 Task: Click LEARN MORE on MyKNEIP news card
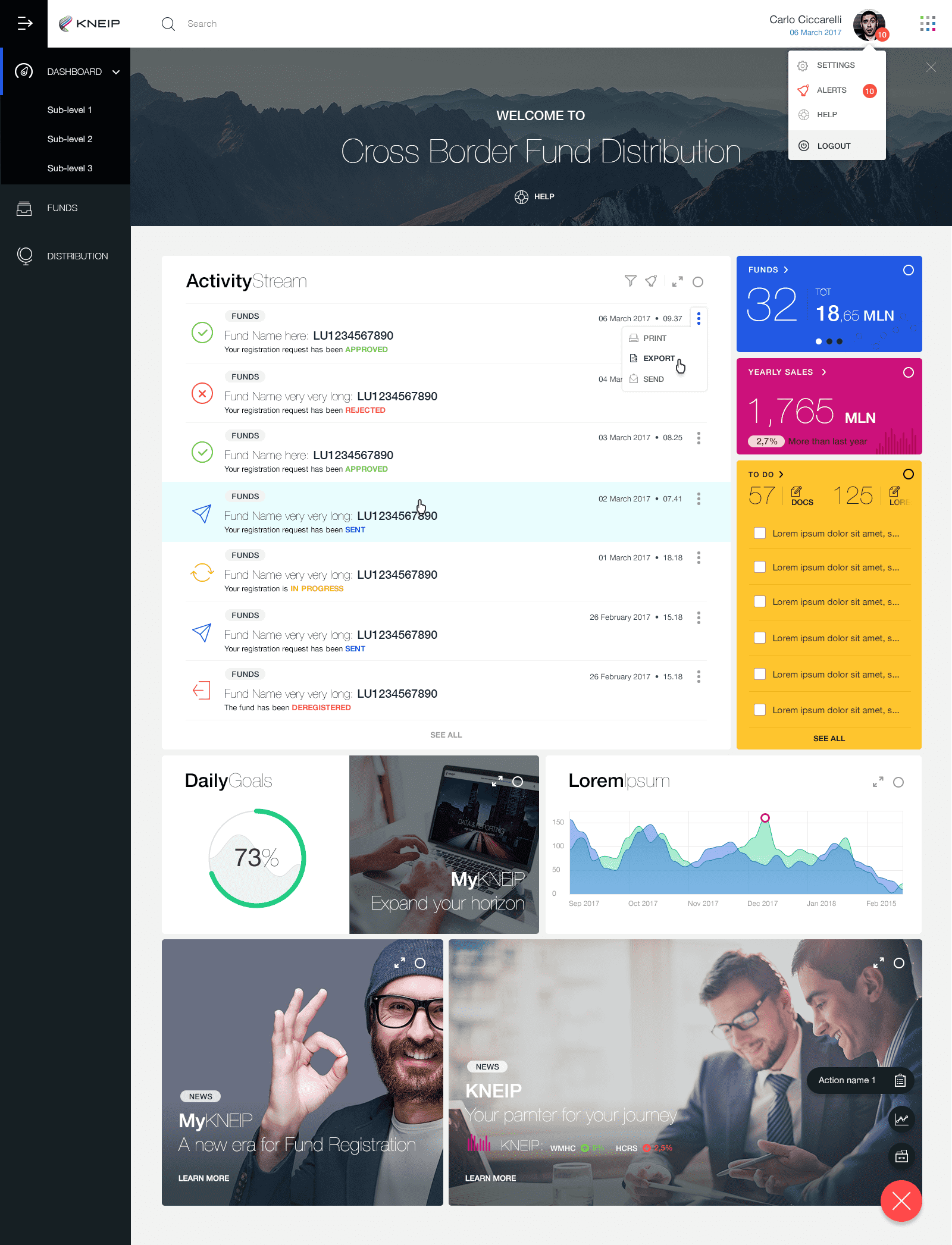pyautogui.click(x=203, y=1178)
